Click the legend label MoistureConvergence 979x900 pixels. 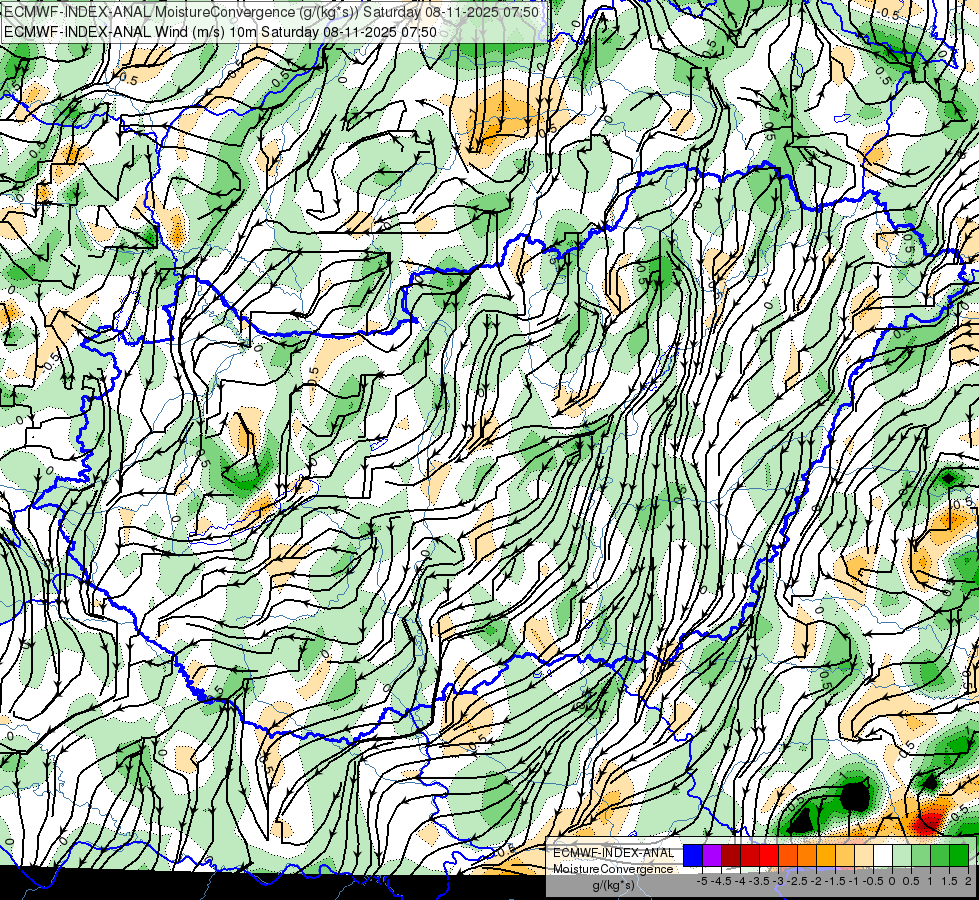click(613, 869)
